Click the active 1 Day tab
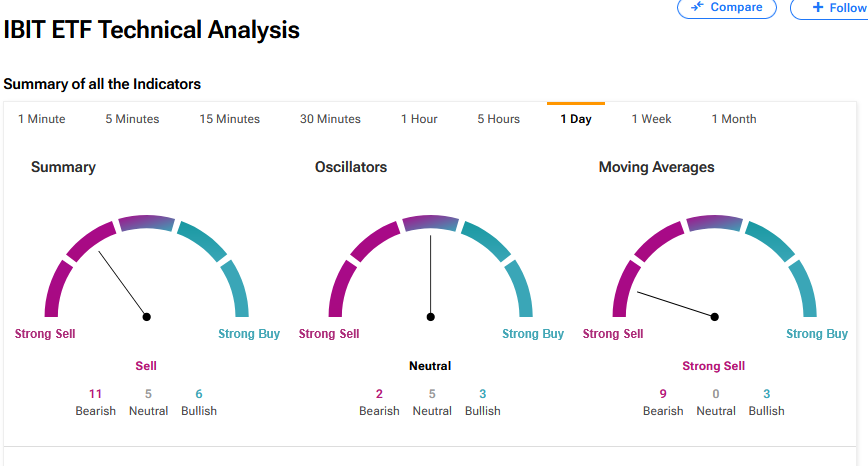Image resolution: width=868 pixels, height=466 pixels. click(575, 119)
